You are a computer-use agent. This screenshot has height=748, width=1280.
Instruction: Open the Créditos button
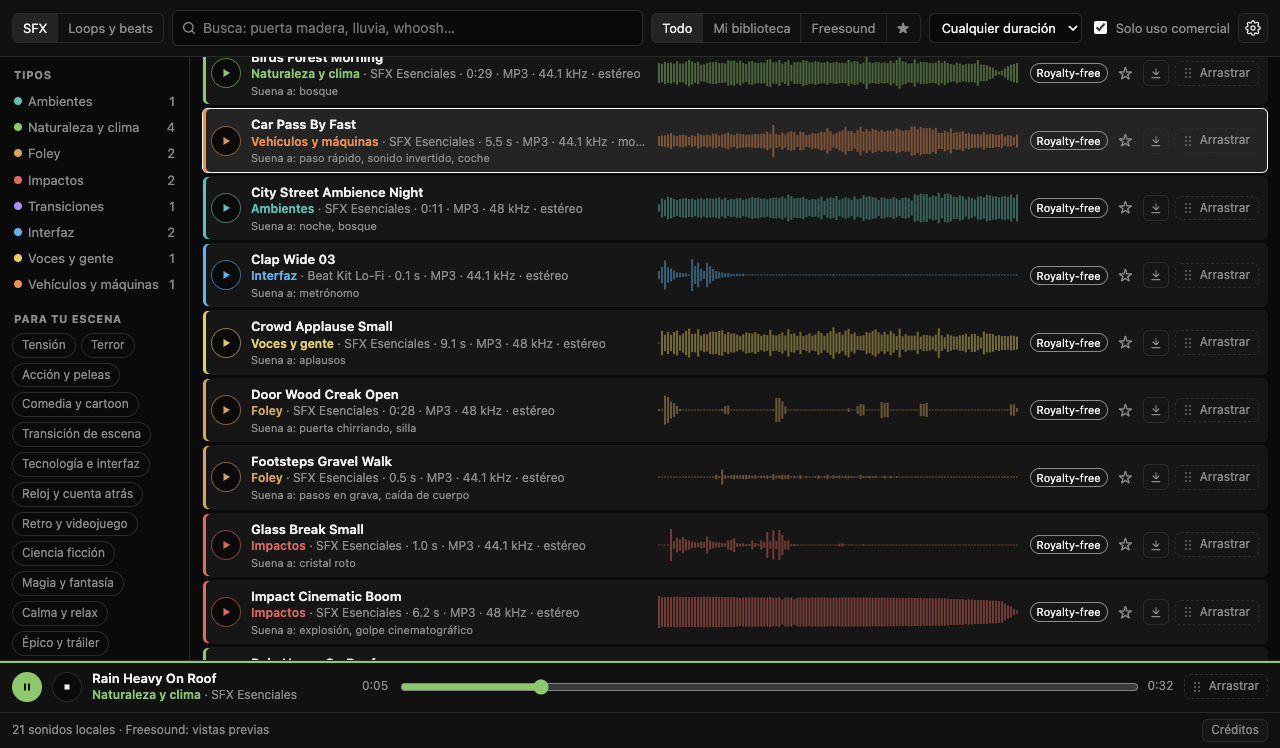(1234, 730)
